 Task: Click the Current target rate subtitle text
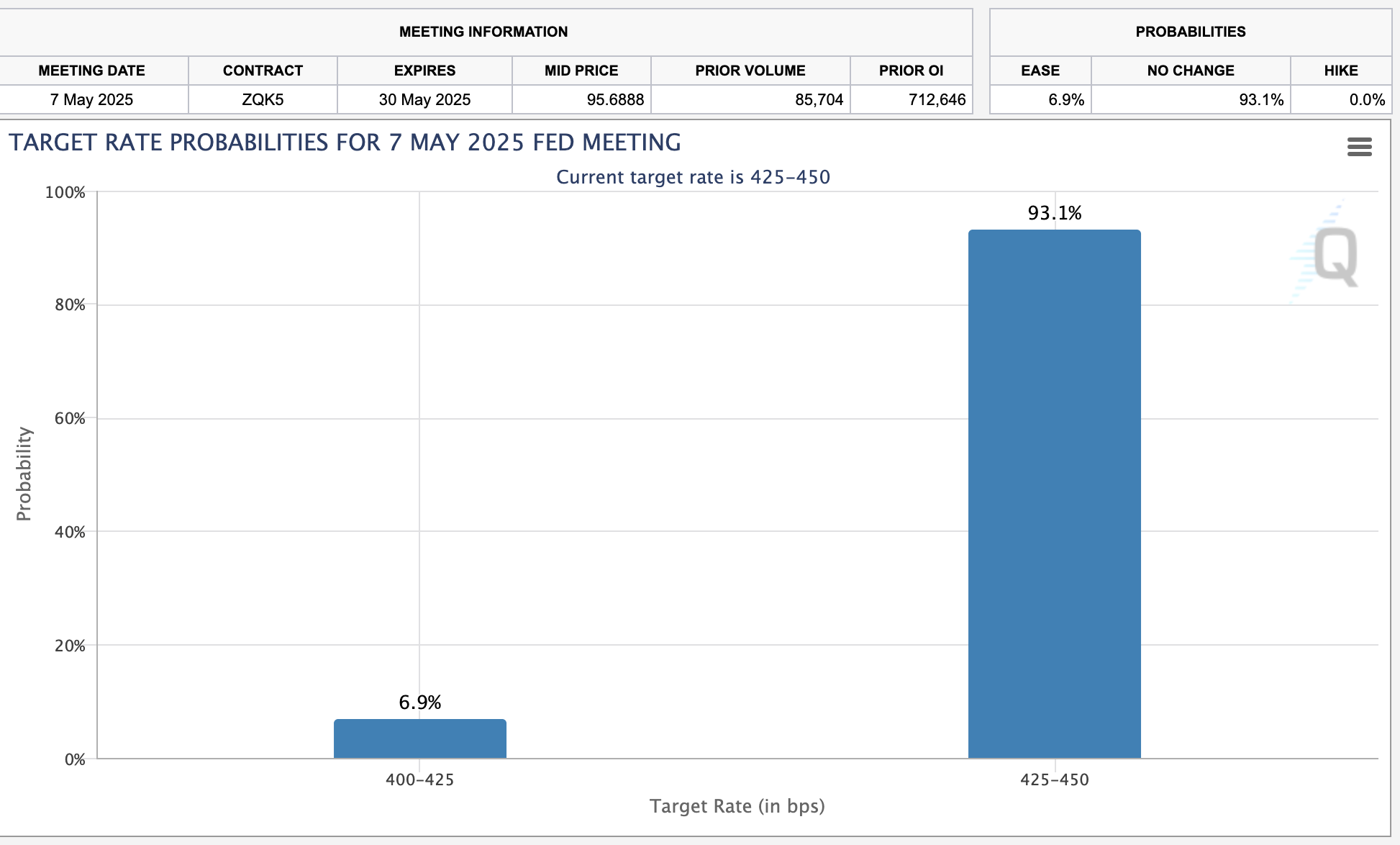[x=693, y=177]
